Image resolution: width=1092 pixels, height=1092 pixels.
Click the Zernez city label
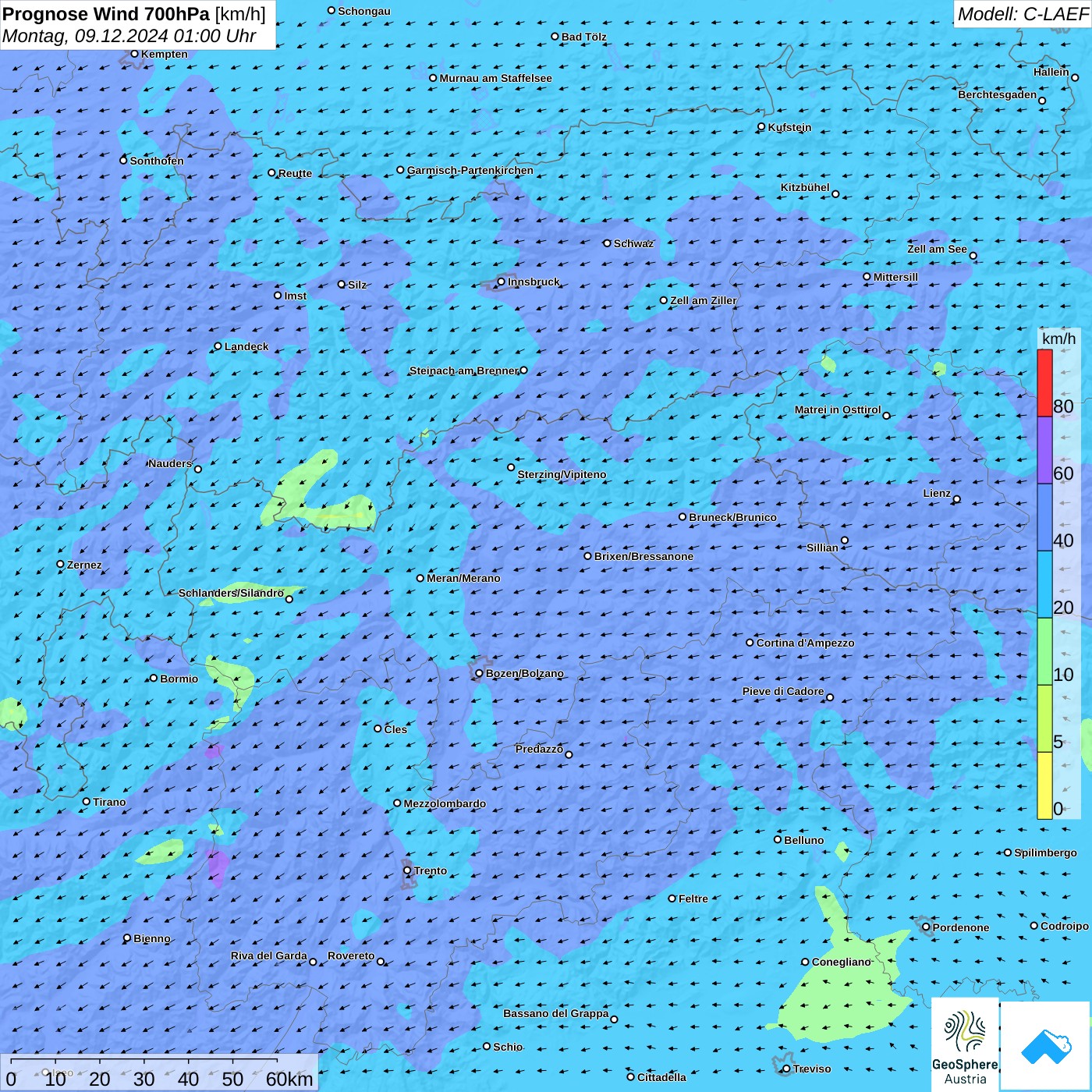click(84, 565)
